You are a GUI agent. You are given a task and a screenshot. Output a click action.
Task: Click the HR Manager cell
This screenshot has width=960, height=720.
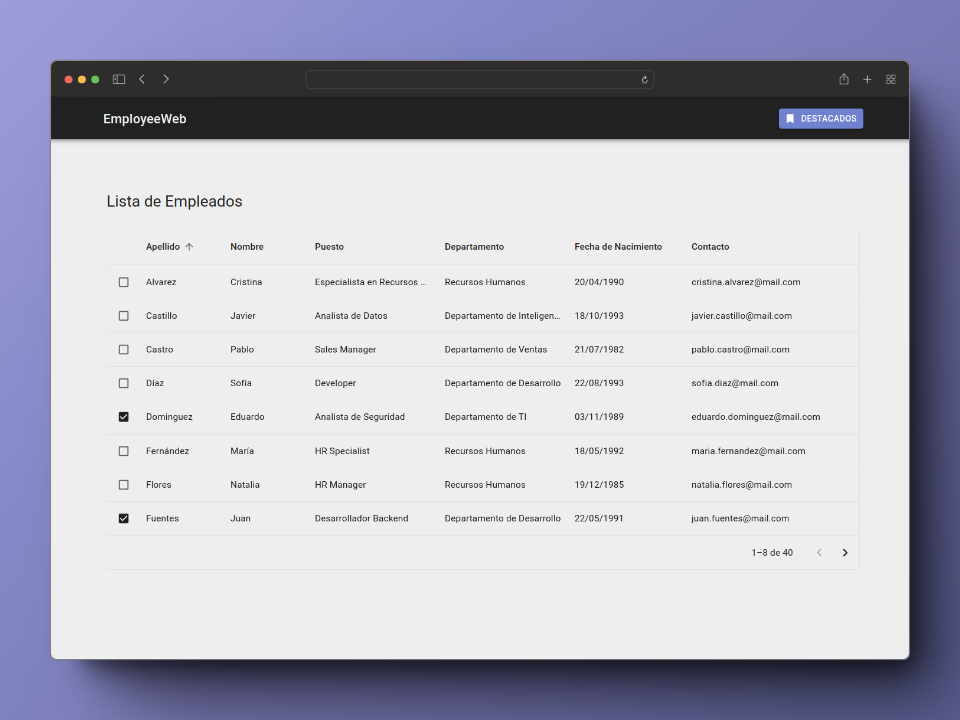pyautogui.click(x=340, y=485)
